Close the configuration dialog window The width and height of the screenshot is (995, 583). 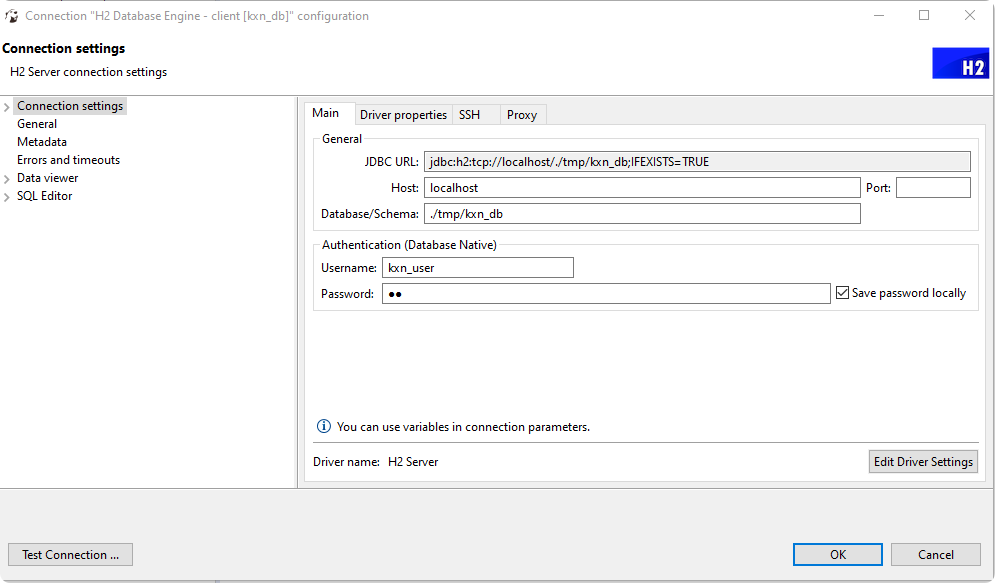pos(970,15)
